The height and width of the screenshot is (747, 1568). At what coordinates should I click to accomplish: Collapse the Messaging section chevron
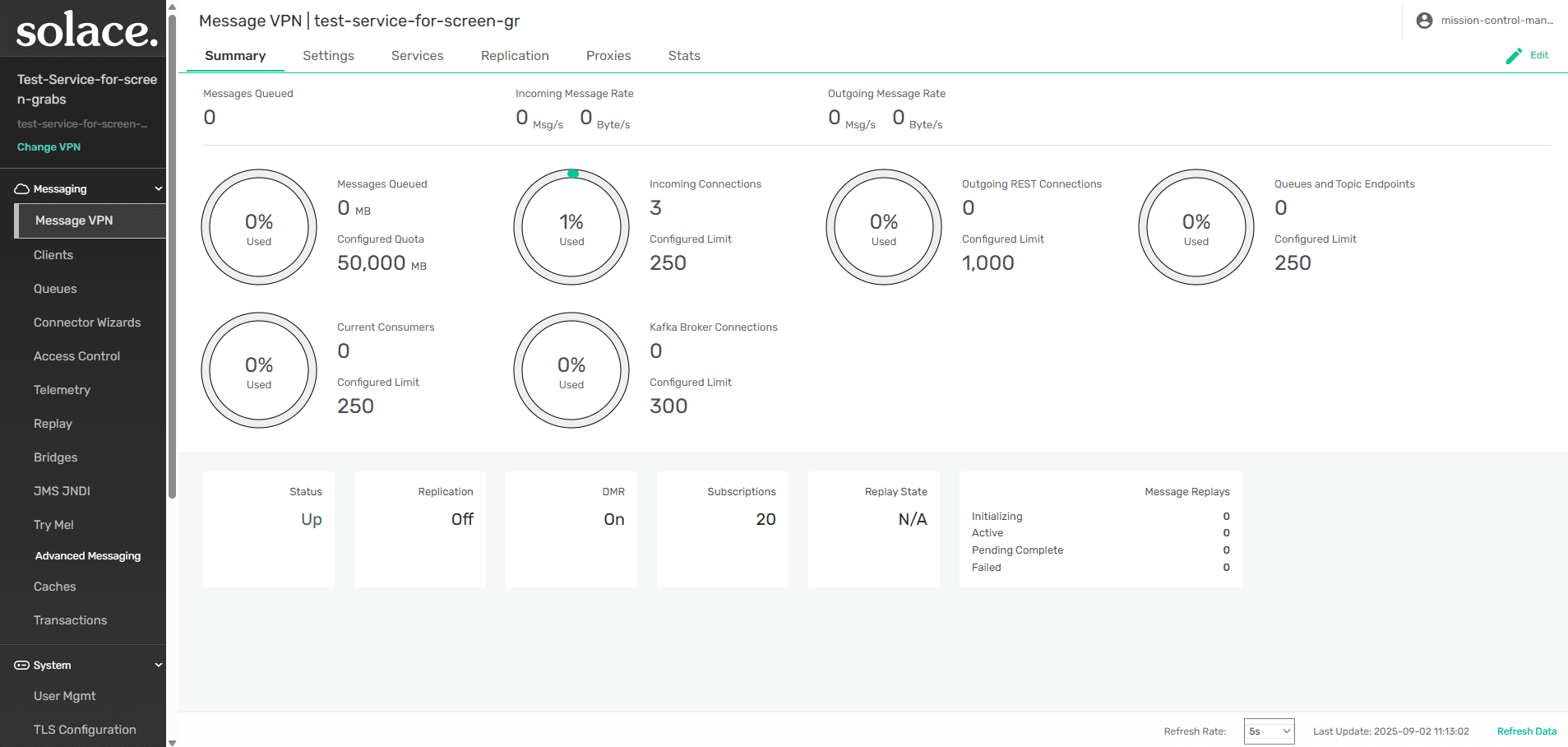pyautogui.click(x=159, y=188)
